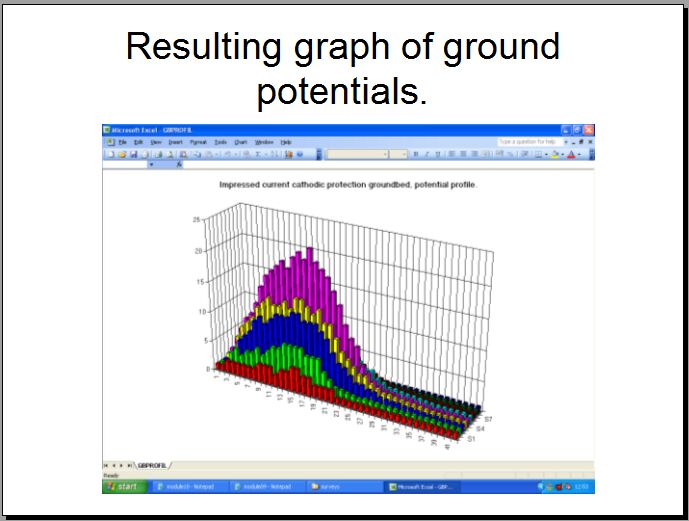Image resolution: width=689 pixels, height=521 pixels.
Task: Toggle Italic formatting
Action: 427,154
